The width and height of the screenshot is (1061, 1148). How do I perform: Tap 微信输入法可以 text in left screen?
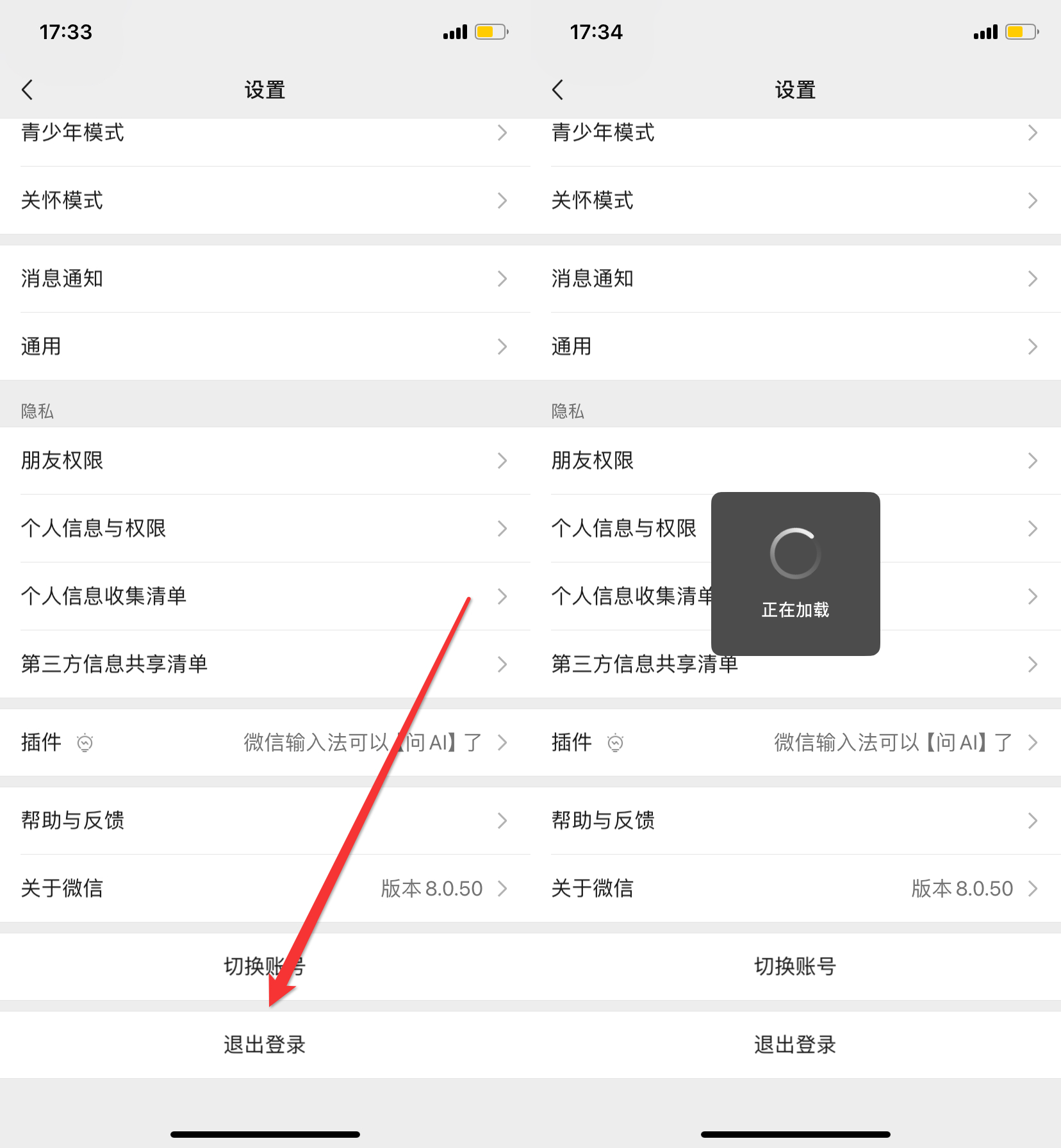[x=317, y=742]
